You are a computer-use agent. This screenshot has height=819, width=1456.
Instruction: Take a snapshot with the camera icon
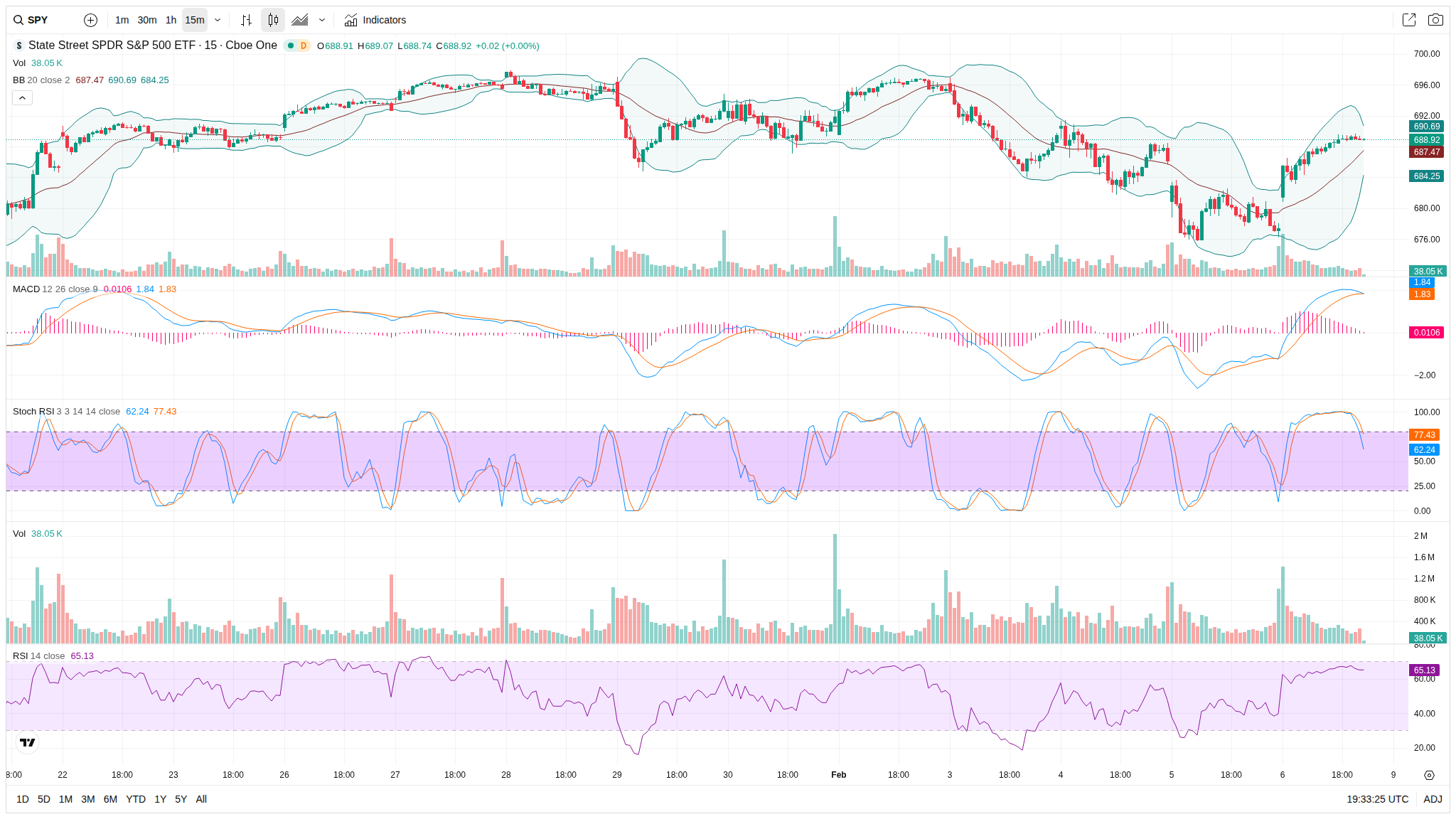click(x=1435, y=20)
